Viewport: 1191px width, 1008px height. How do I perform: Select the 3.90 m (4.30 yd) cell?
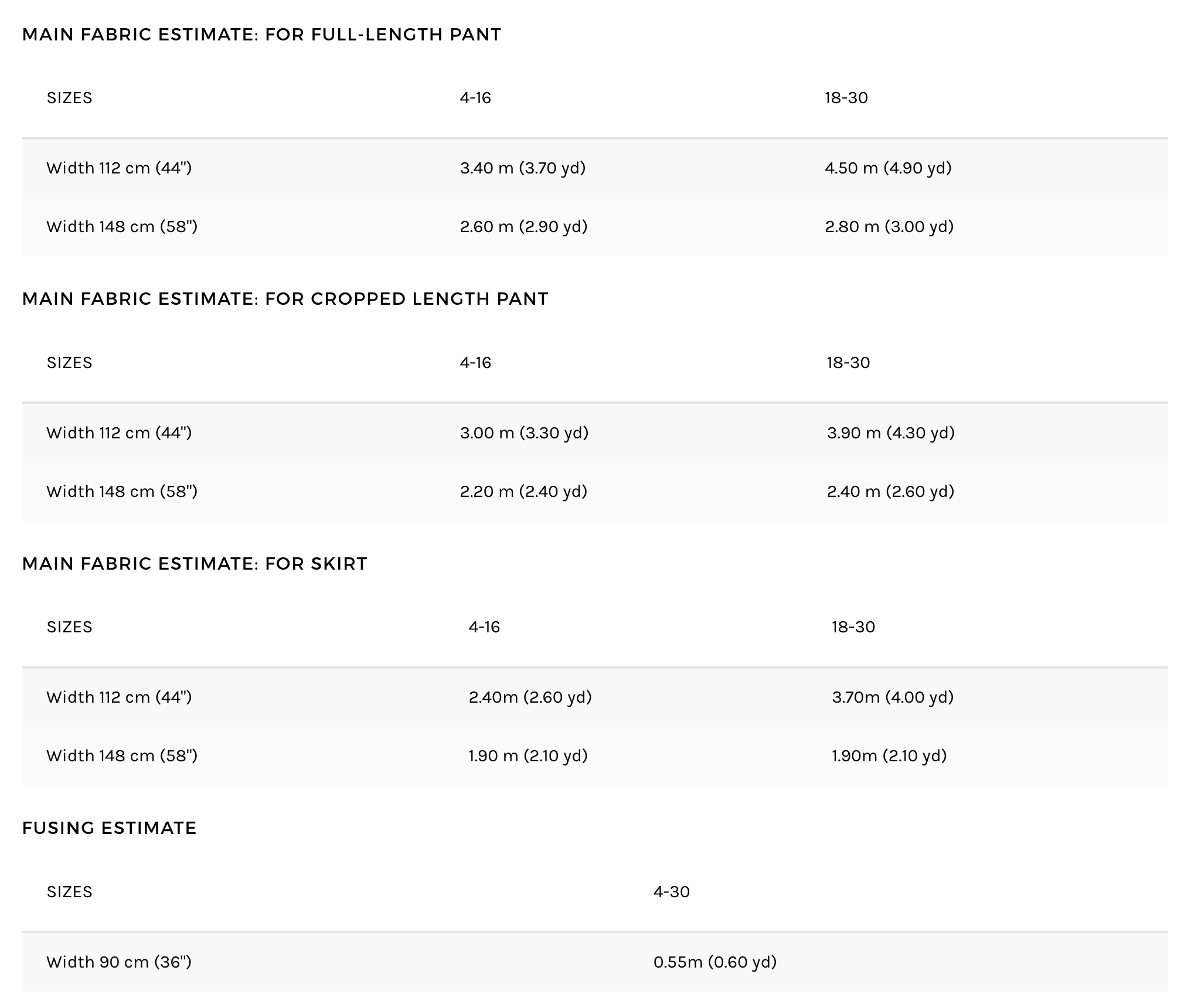coord(891,433)
